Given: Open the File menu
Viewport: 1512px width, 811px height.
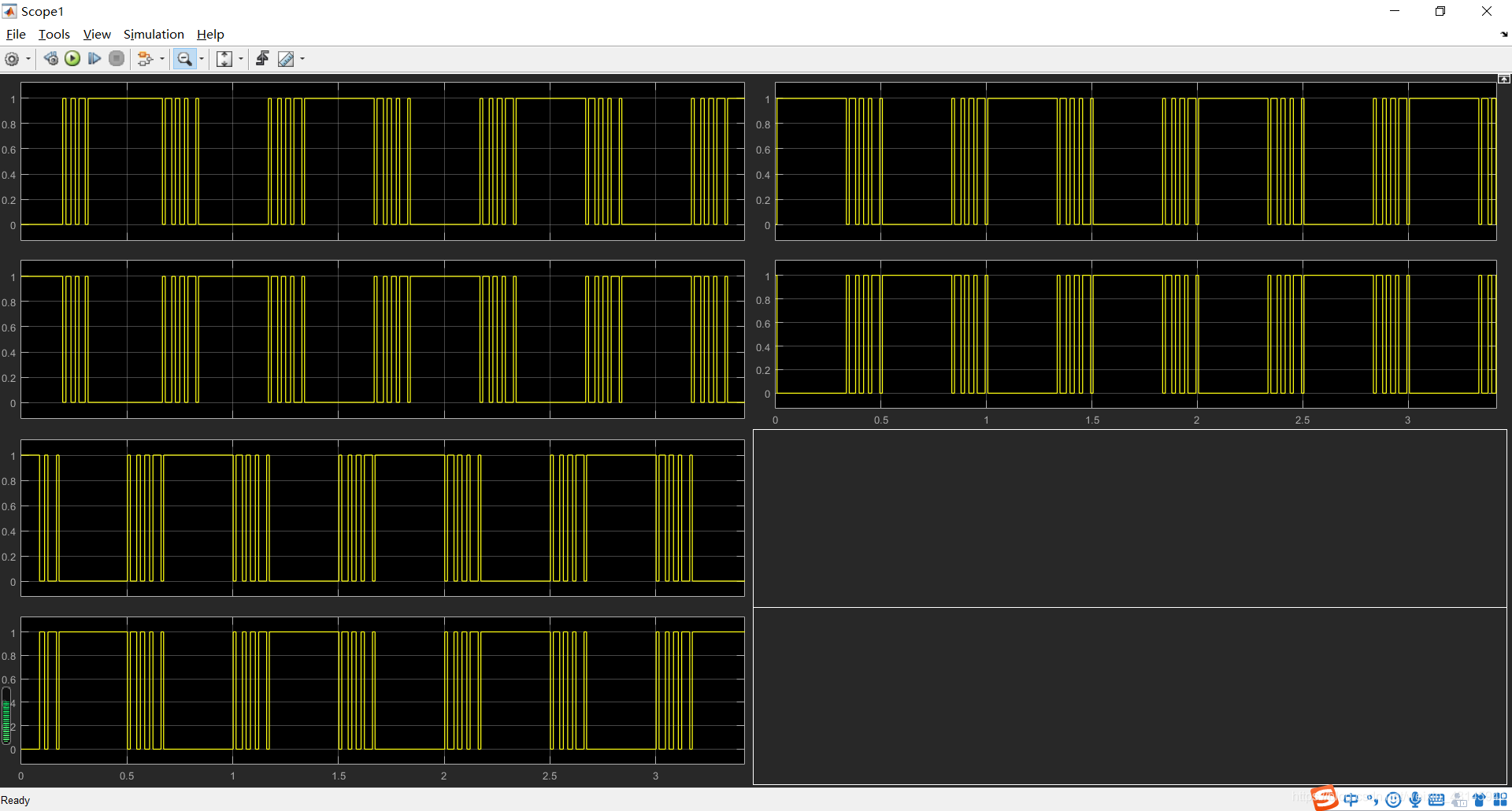Looking at the screenshot, I should pyautogui.click(x=16, y=34).
